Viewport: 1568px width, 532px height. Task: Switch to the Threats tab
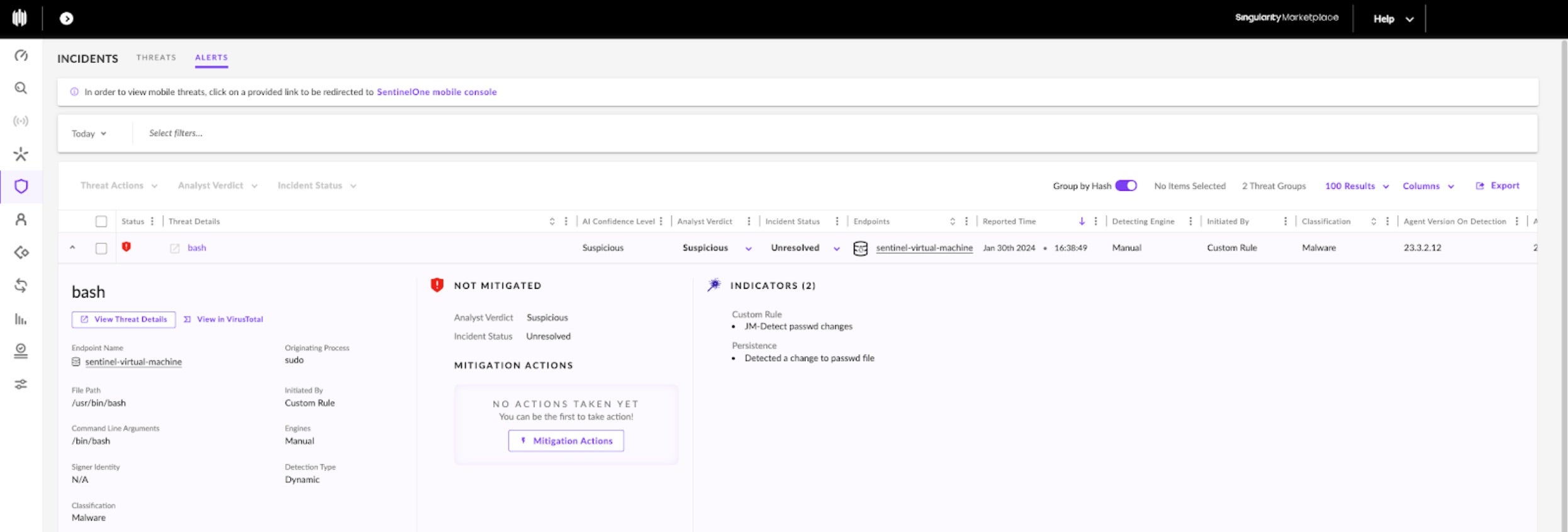click(x=156, y=57)
